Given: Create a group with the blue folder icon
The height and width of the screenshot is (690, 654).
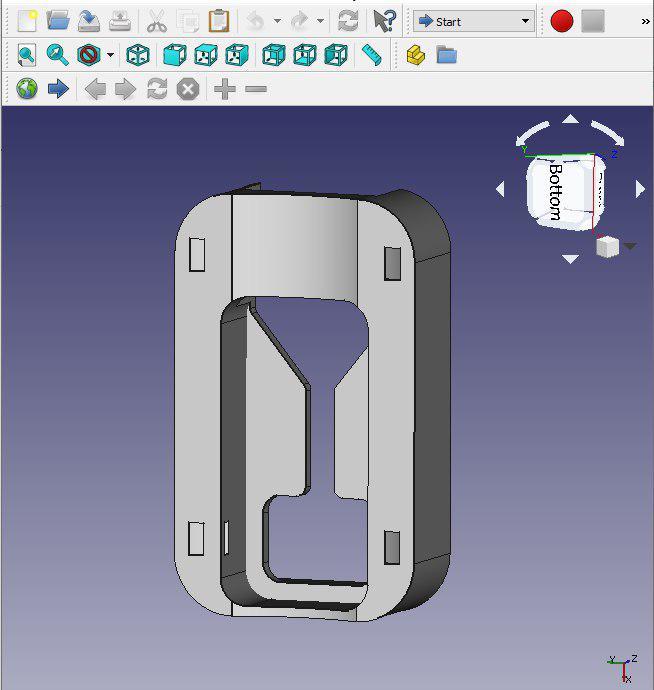Looking at the screenshot, I should [x=447, y=55].
